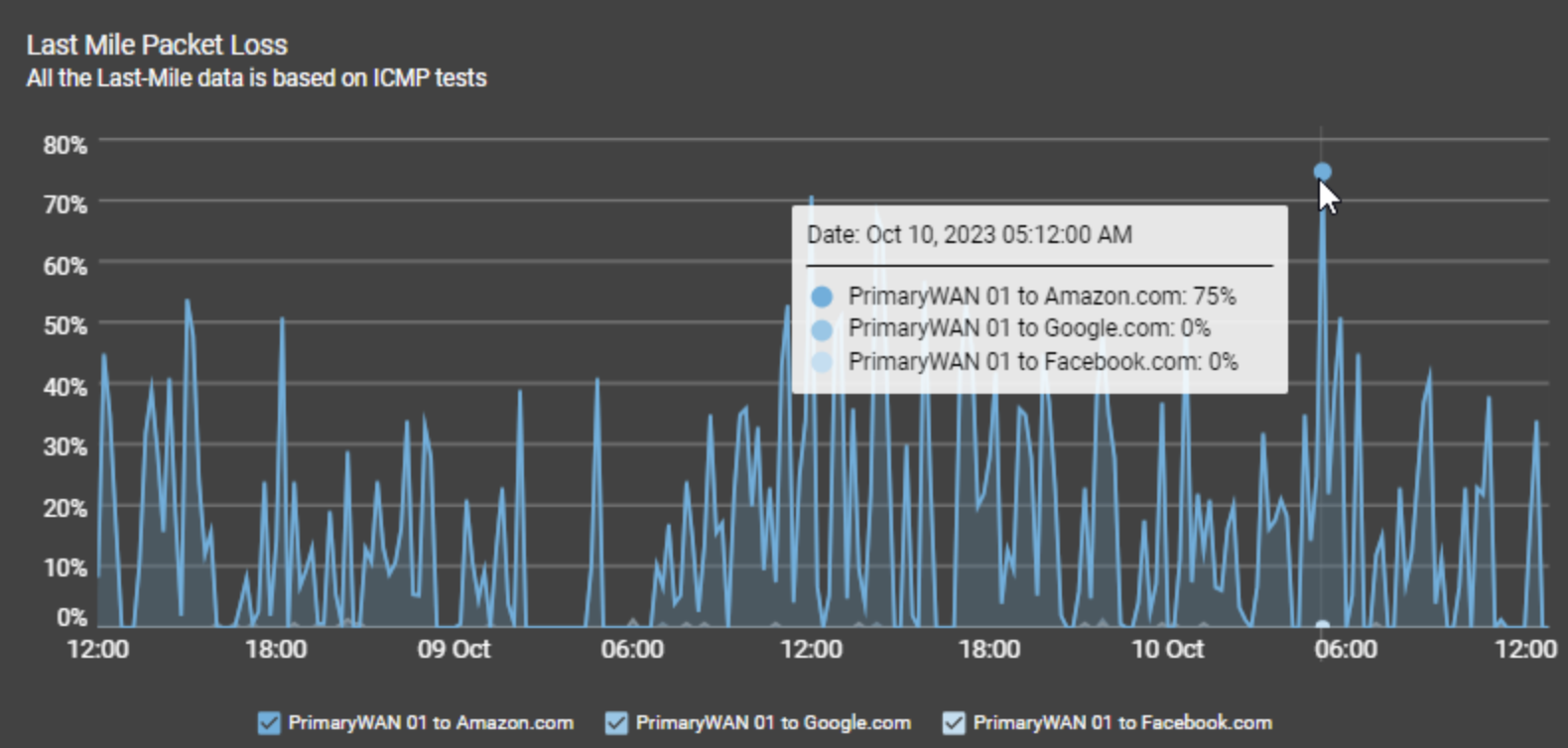The image size is (1568, 748).
Task: Click the Google.com legend label text
Action: click(773, 723)
